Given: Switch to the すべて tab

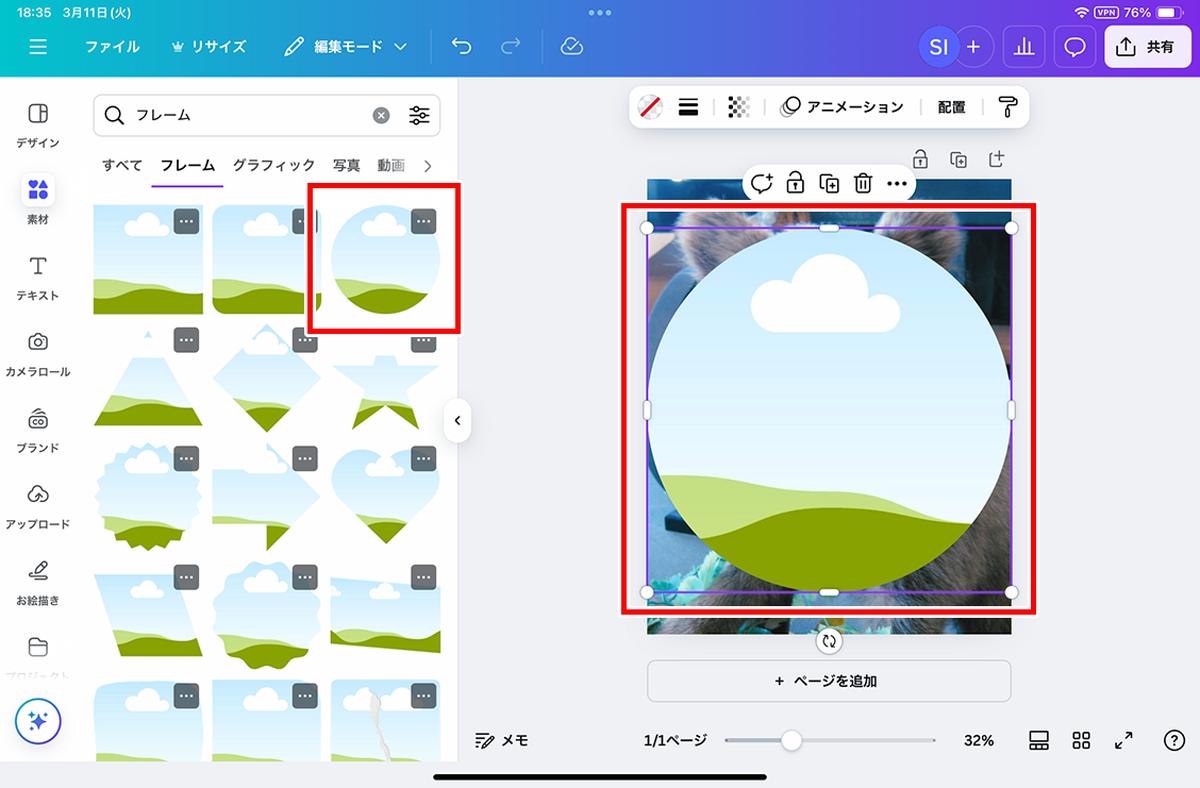Looking at the screenshot, I should point(122,165).
